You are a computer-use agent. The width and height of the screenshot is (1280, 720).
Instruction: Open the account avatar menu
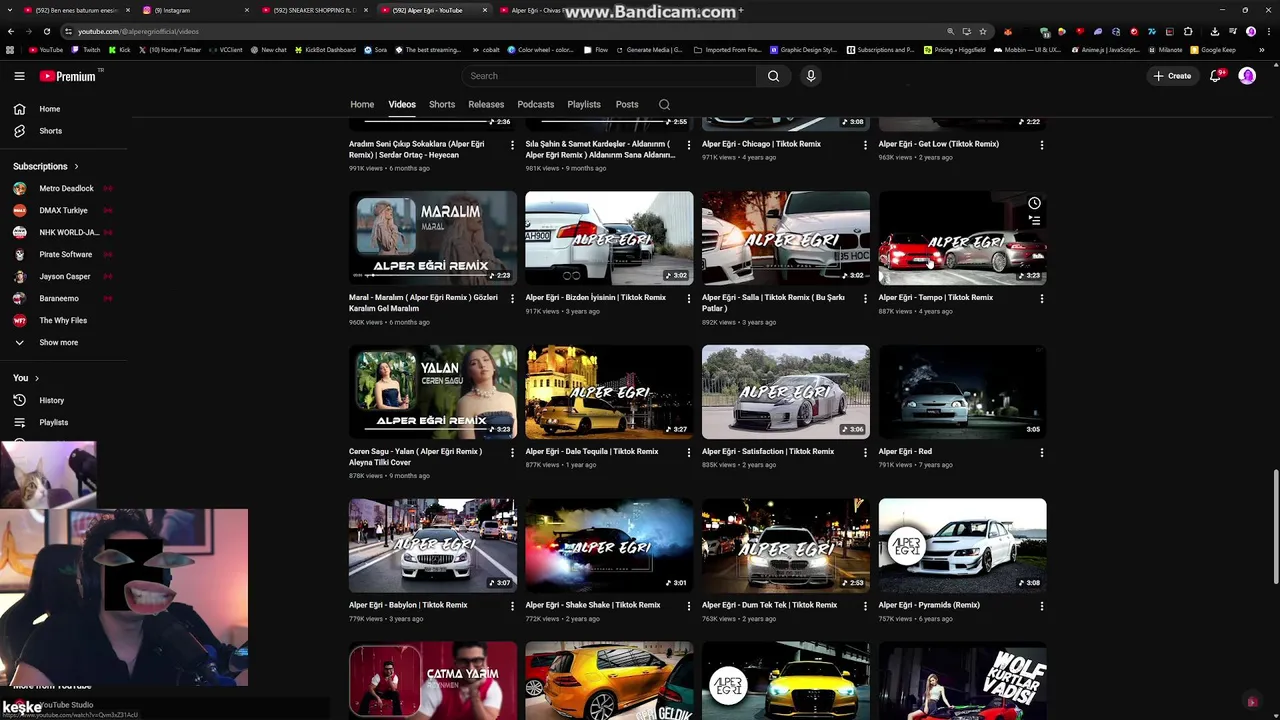pyautogui.click(x=1247, y=76)
